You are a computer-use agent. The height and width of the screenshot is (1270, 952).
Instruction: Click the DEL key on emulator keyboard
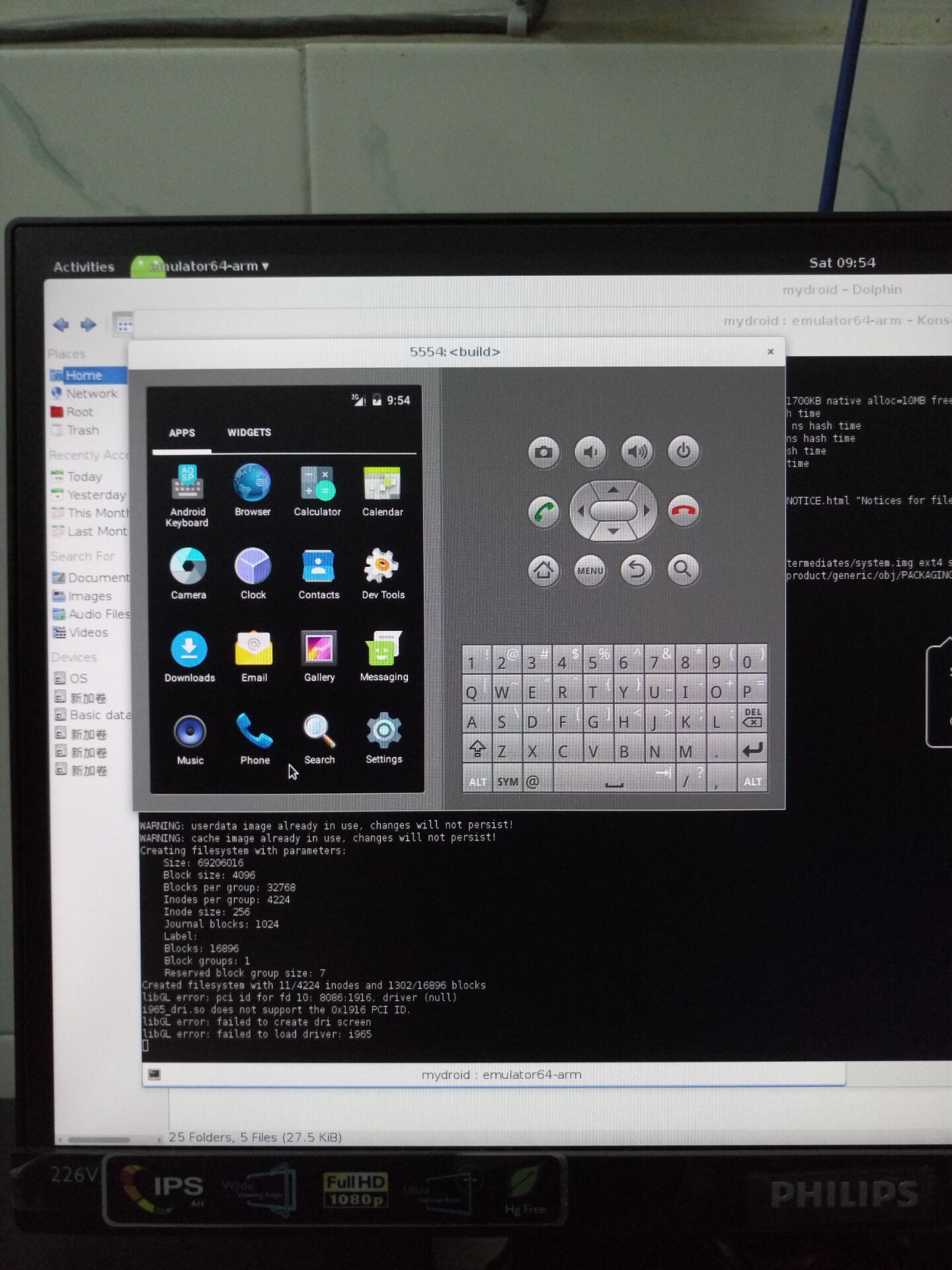pyautogui.click(x=752, y=718)
